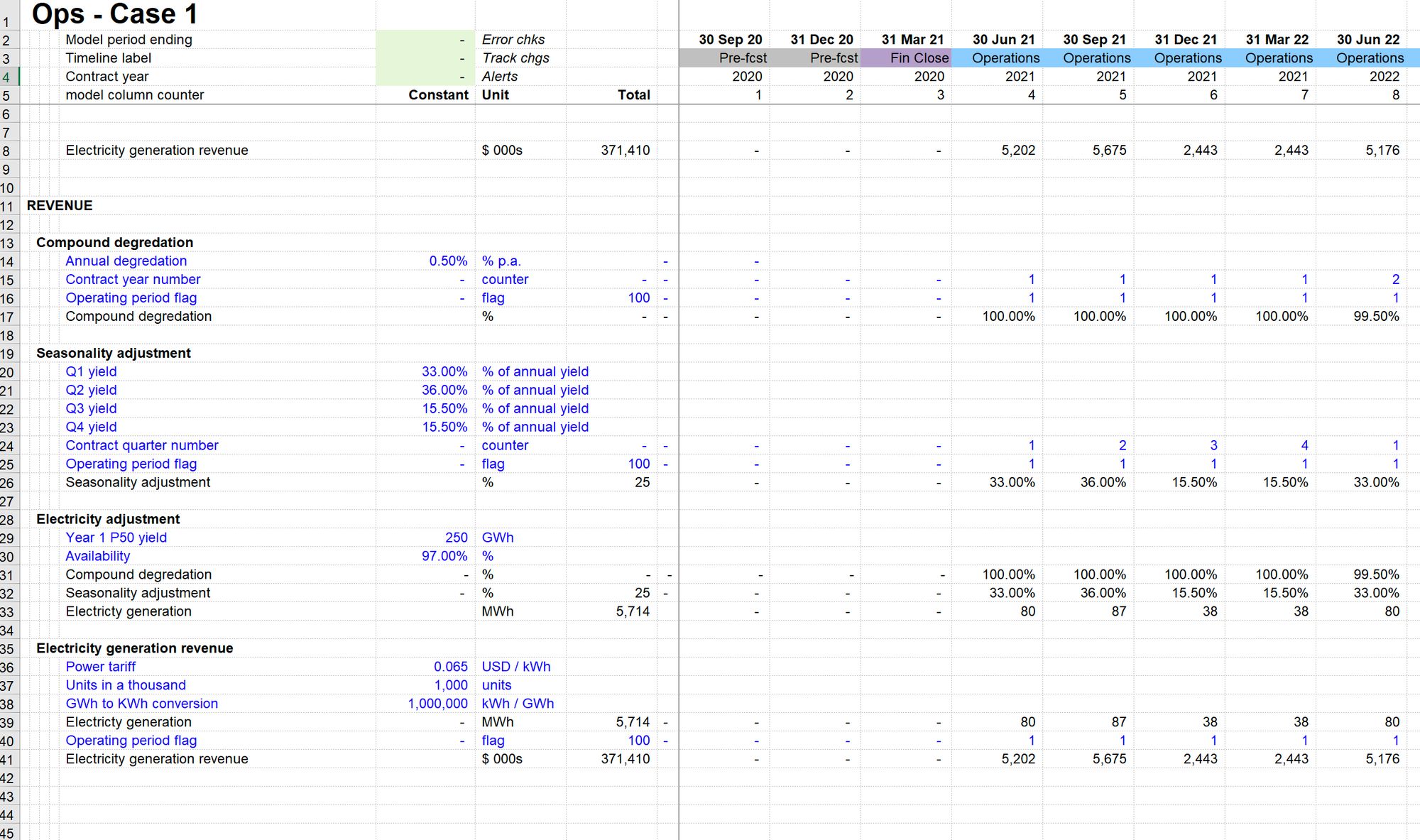
Task: Select the 30 Jun 21 period header
Action: tap(1003, 40)
